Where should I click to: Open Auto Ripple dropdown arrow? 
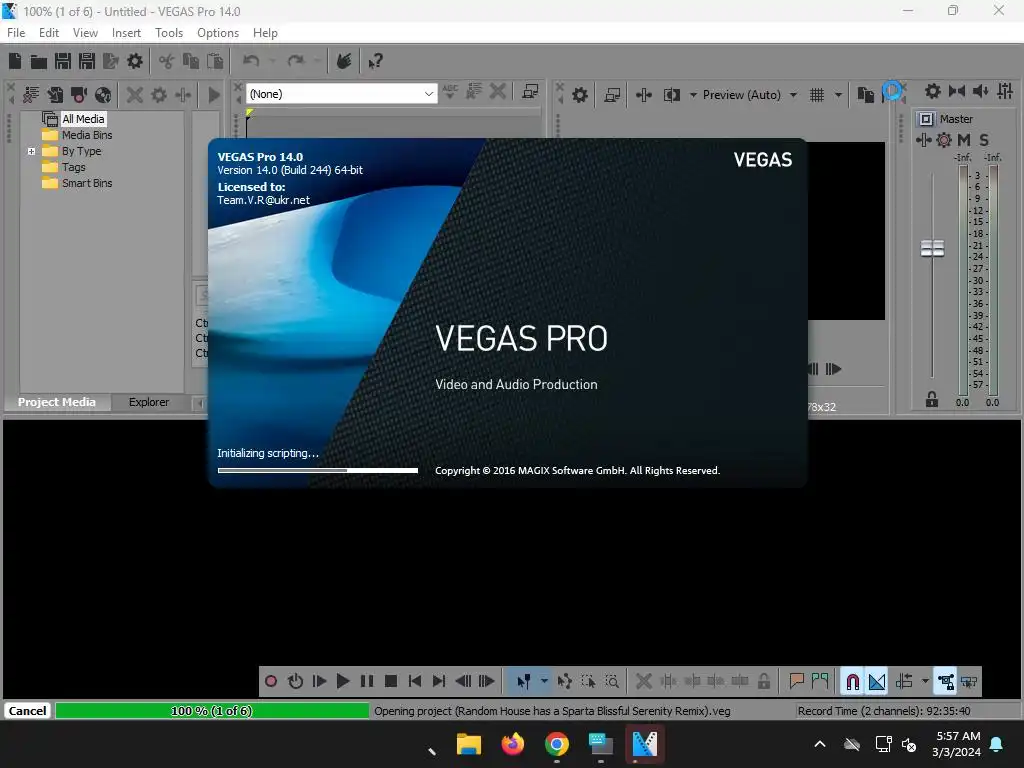[925, 681]
